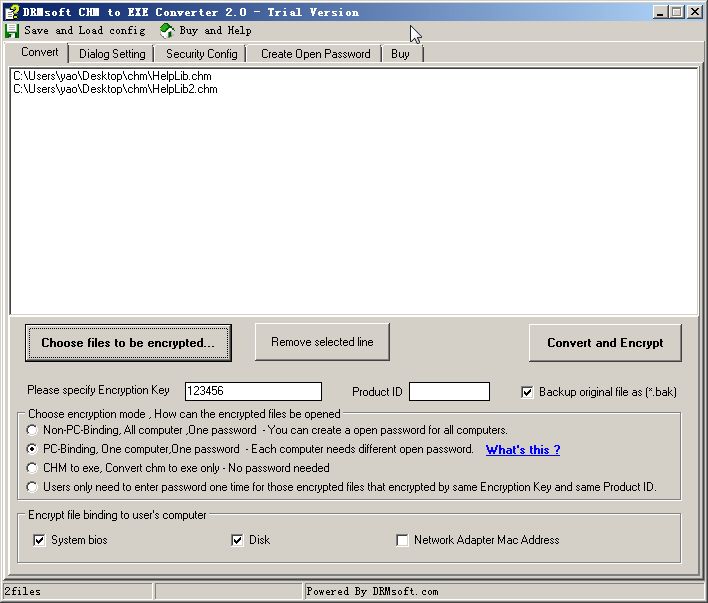Close the converter window
Image resolution: width=708 pixels, height=603 pixels.
tap(695, 12)
